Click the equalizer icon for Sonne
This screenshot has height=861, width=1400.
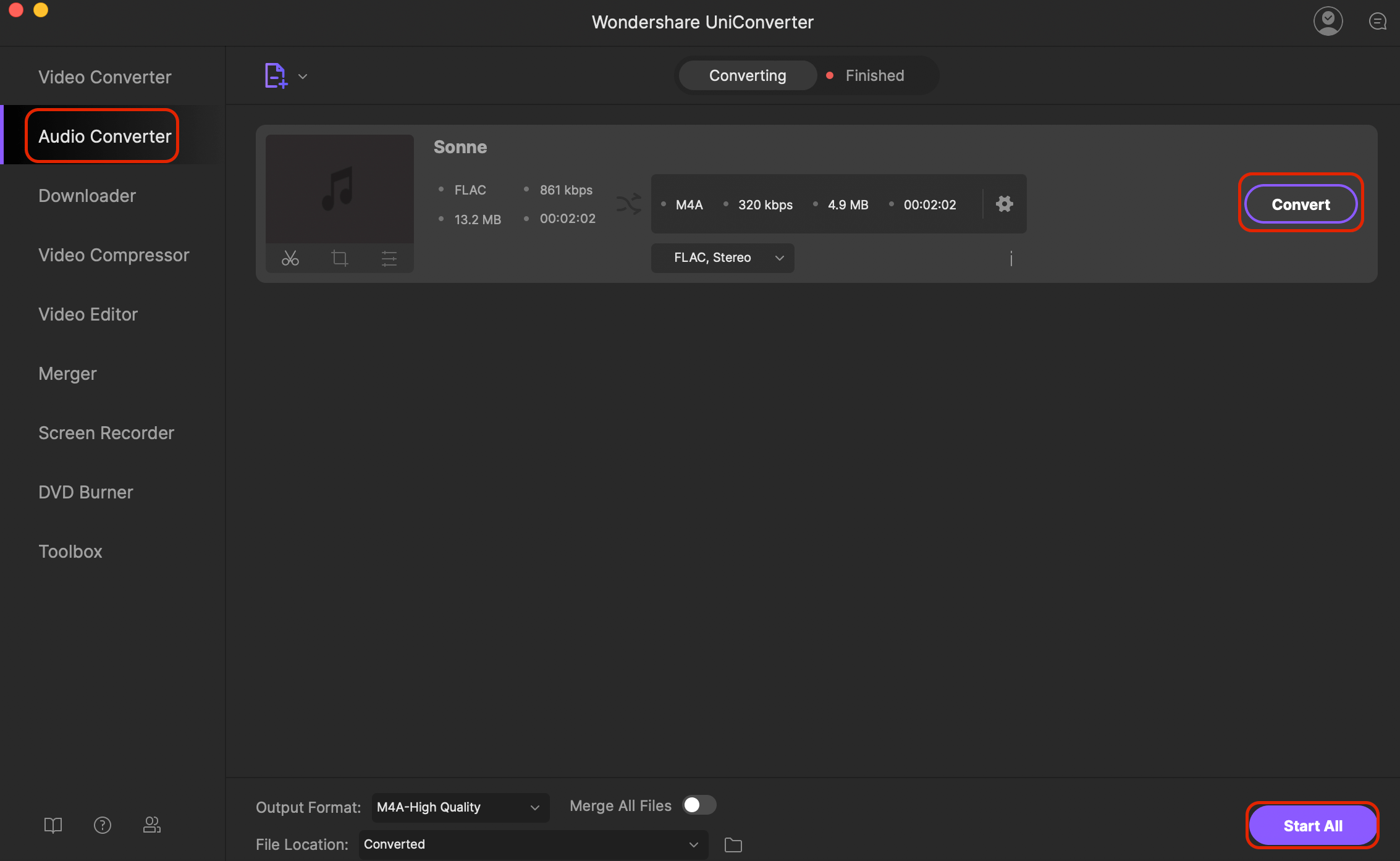click(388, 258)
